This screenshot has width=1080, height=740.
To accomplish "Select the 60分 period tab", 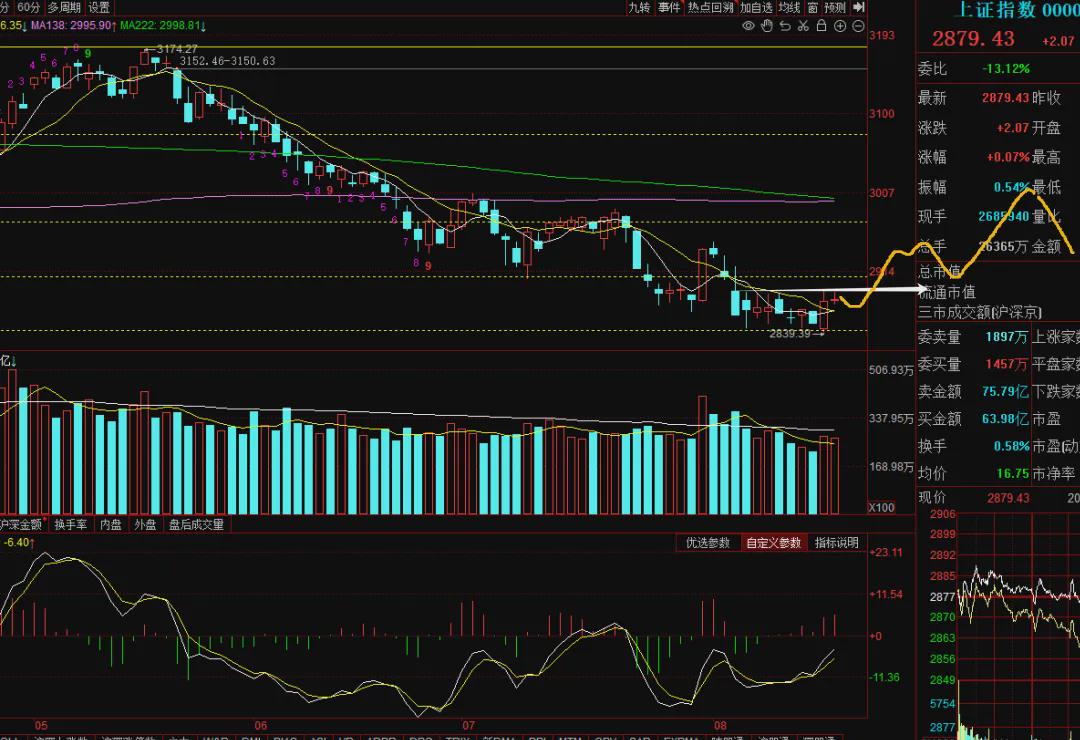I will tap(29, 7).
